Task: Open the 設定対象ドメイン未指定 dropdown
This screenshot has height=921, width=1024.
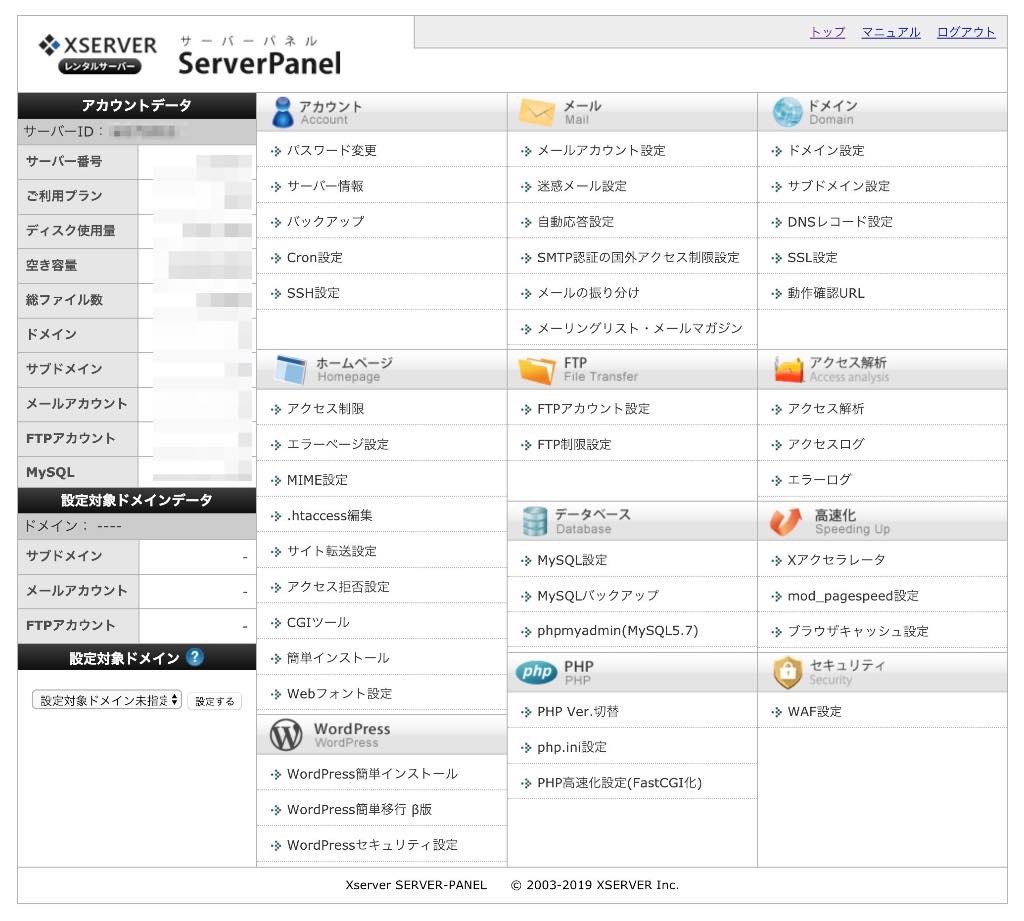Action: tap(107, 700)
